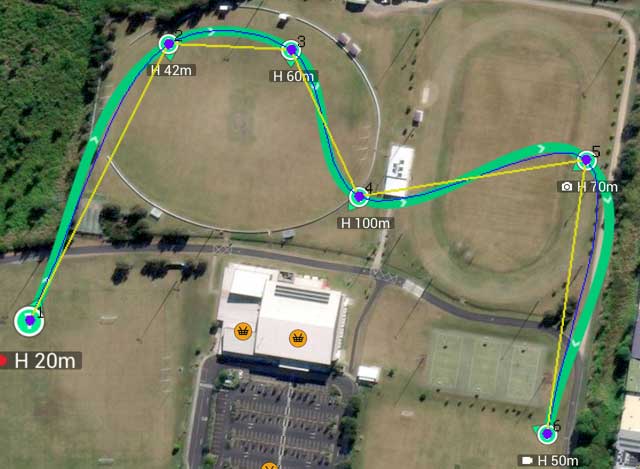Select waypoint 1 marker

(x=29, y=321)
